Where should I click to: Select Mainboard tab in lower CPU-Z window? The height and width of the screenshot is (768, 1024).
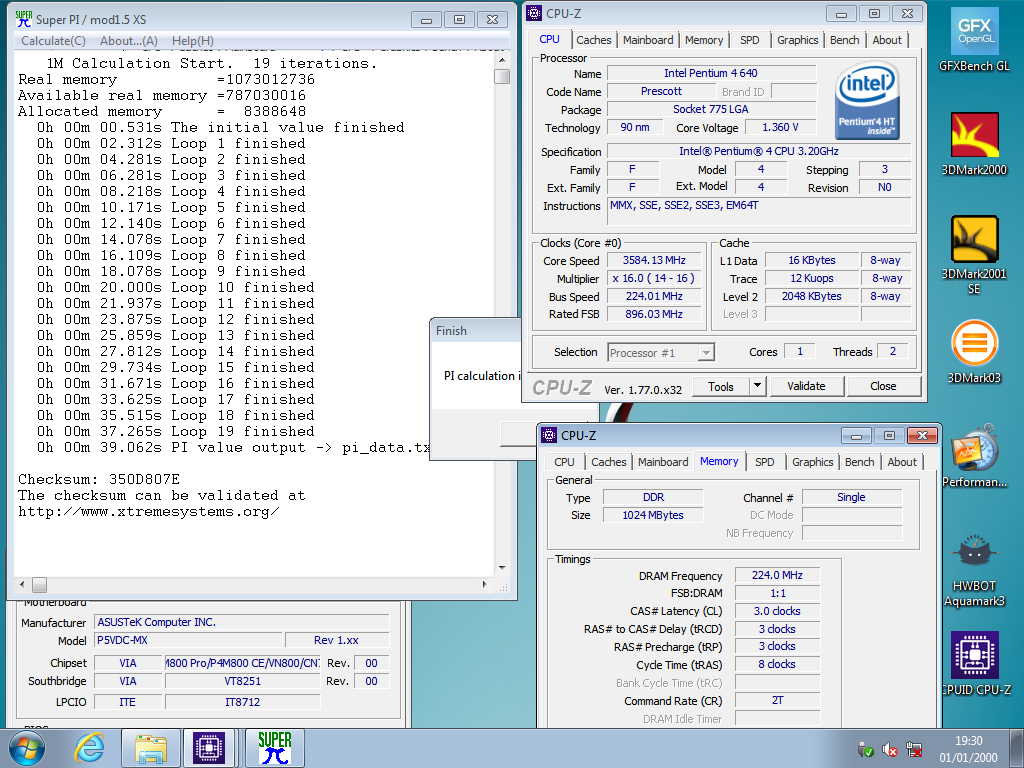tap(663, 462)
